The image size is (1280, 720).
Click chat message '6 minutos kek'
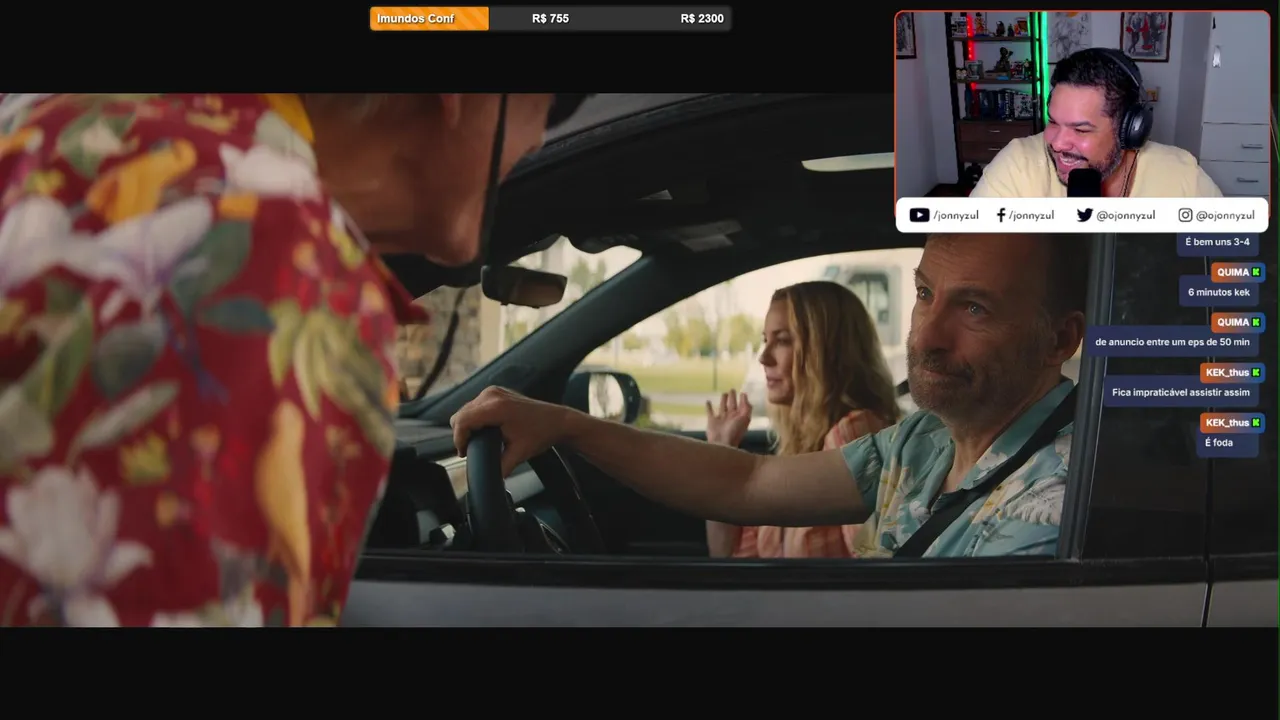coord(1219,292)
